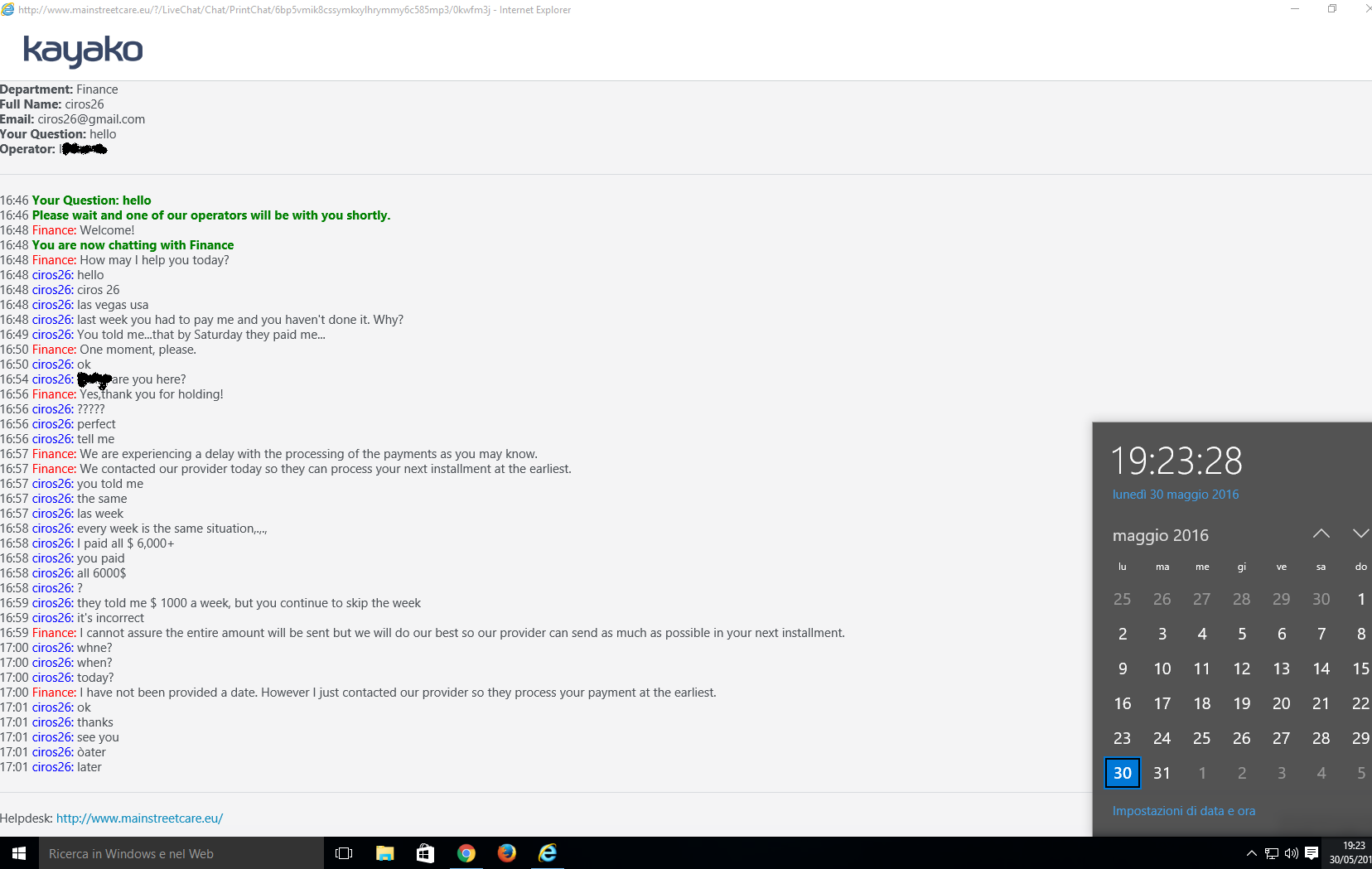Open the mainstreetcare.eu helpdesk link

click(x=139, y=818)
